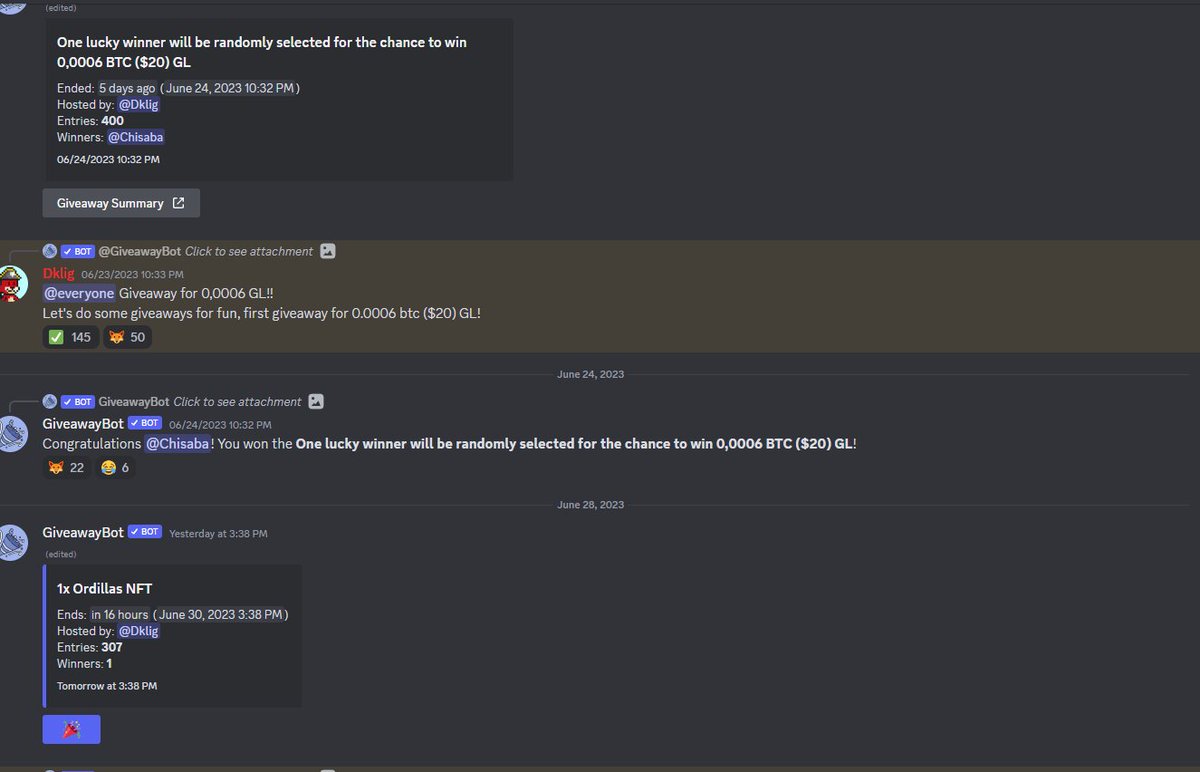
Task: Open attachment image icon in Dklig's reply preview
Action: pos(328,252)
